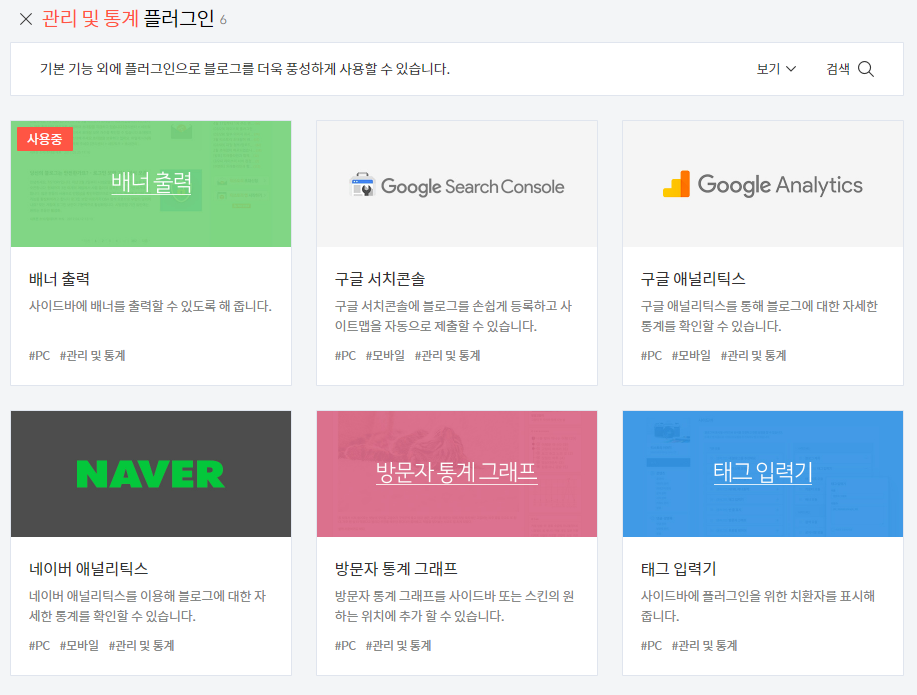Screen dimensions: 917x695
Task: Open the Google Analytics thumbnail
Action: tap(763, 184)
